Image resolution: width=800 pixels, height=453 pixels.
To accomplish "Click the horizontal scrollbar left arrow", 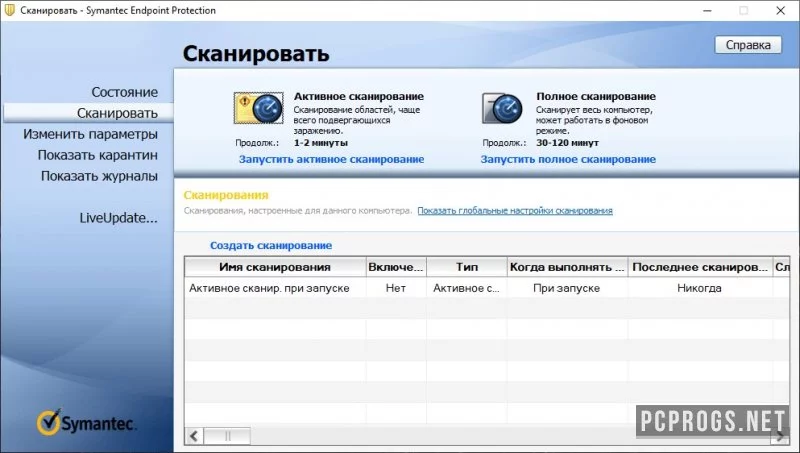I will (x=194, y=436).
